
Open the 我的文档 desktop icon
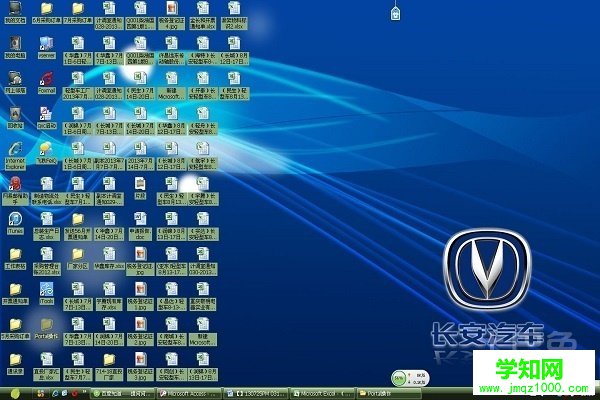[x=15, y=11]
